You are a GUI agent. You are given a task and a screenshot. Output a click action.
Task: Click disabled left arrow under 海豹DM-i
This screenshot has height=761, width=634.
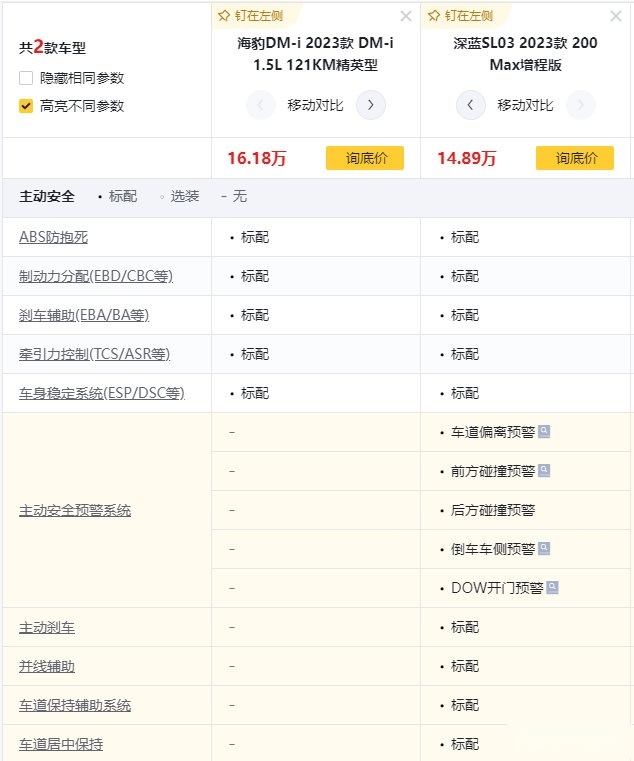[261, 105]
